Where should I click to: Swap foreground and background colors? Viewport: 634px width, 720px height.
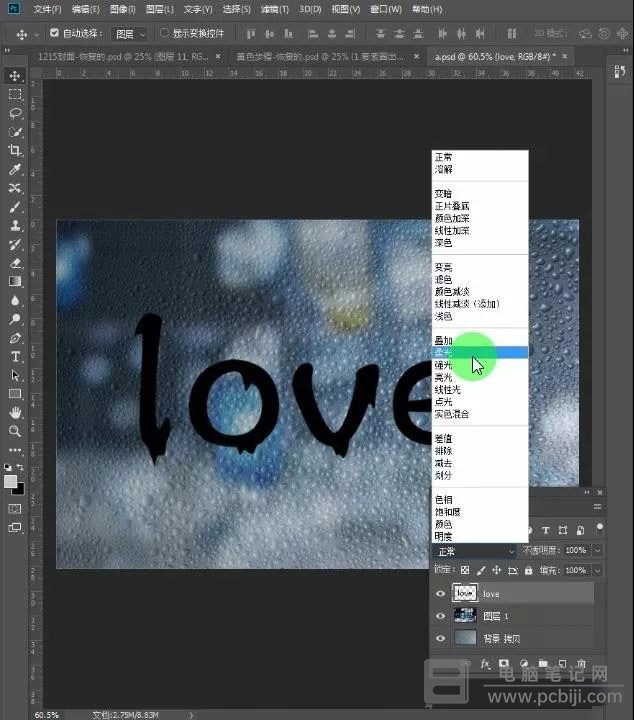pyautogui.click(x=20, y=467)
